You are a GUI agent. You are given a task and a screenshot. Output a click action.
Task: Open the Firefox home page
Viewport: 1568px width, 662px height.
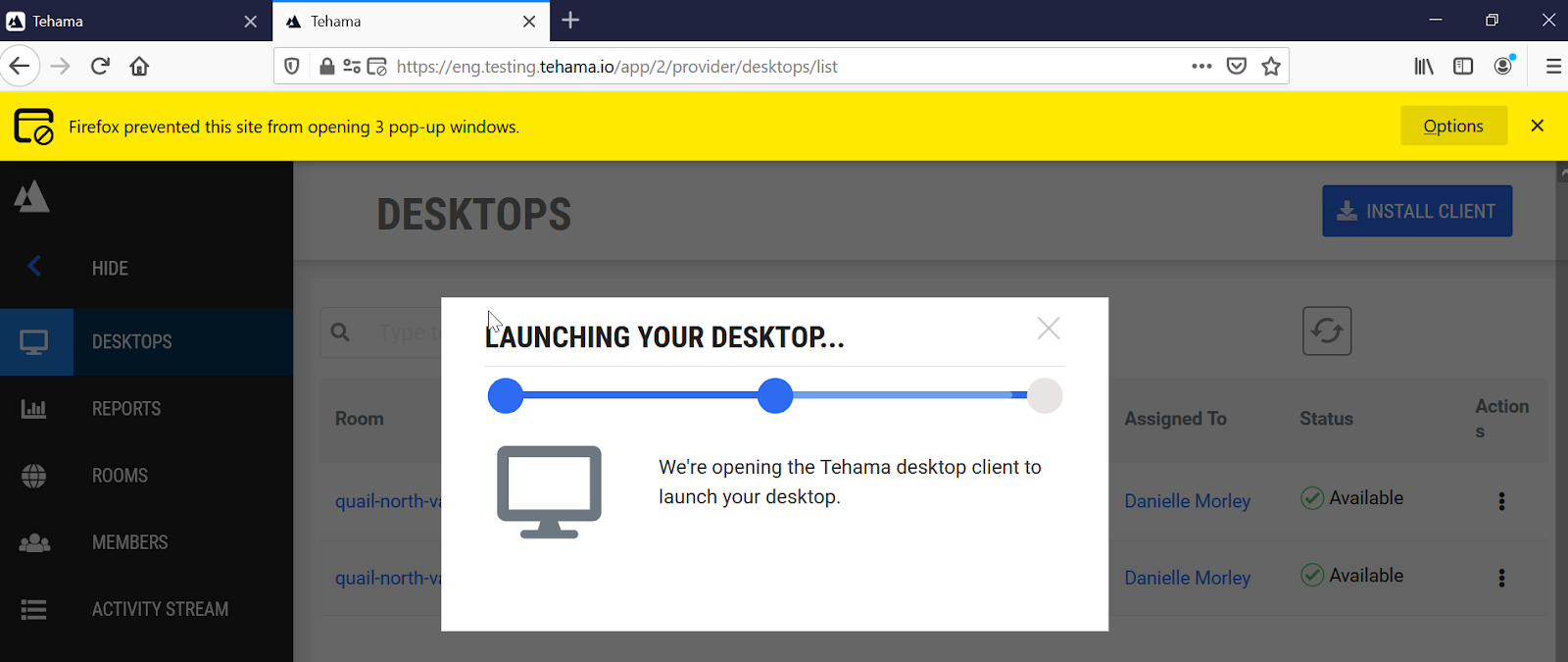point(139,67)
